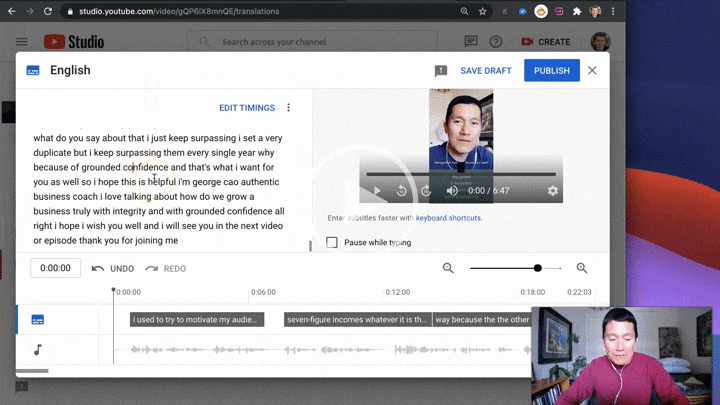Open the browser extensions puzzle icon
This screenshot has height=405, width=720.
tap(577, 11)
